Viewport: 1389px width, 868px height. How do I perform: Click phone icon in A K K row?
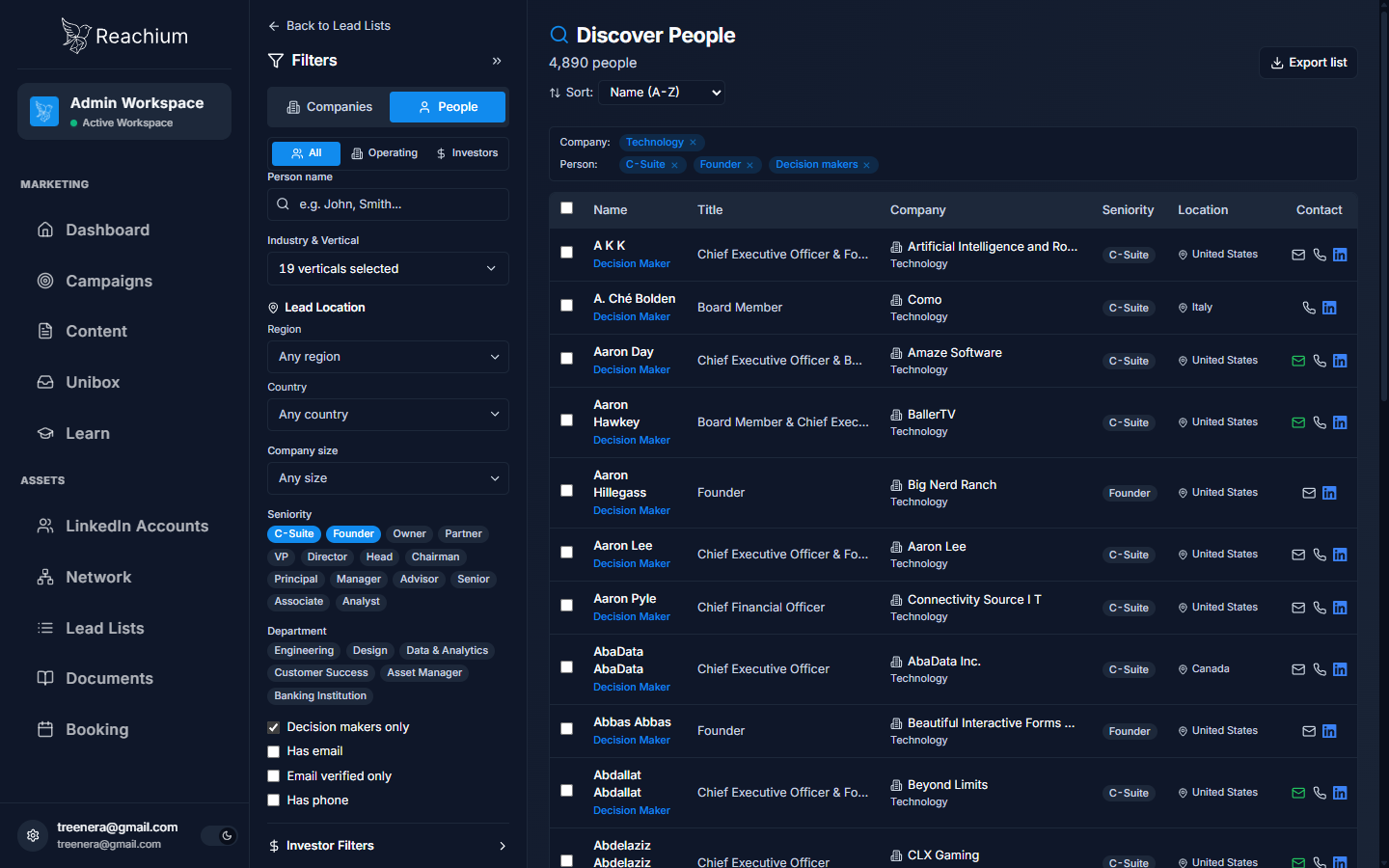point(1320,255)
